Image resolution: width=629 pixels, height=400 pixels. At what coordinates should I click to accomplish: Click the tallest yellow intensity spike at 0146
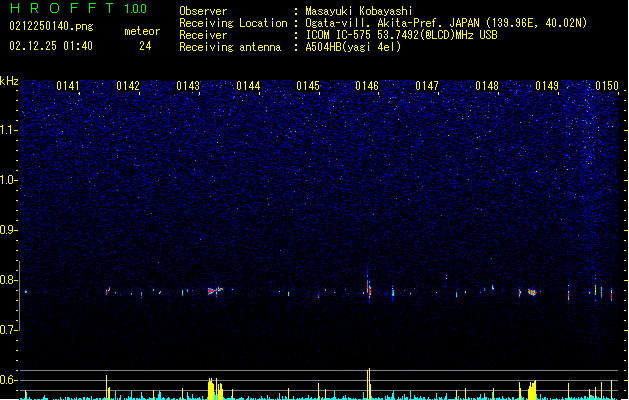368,384
